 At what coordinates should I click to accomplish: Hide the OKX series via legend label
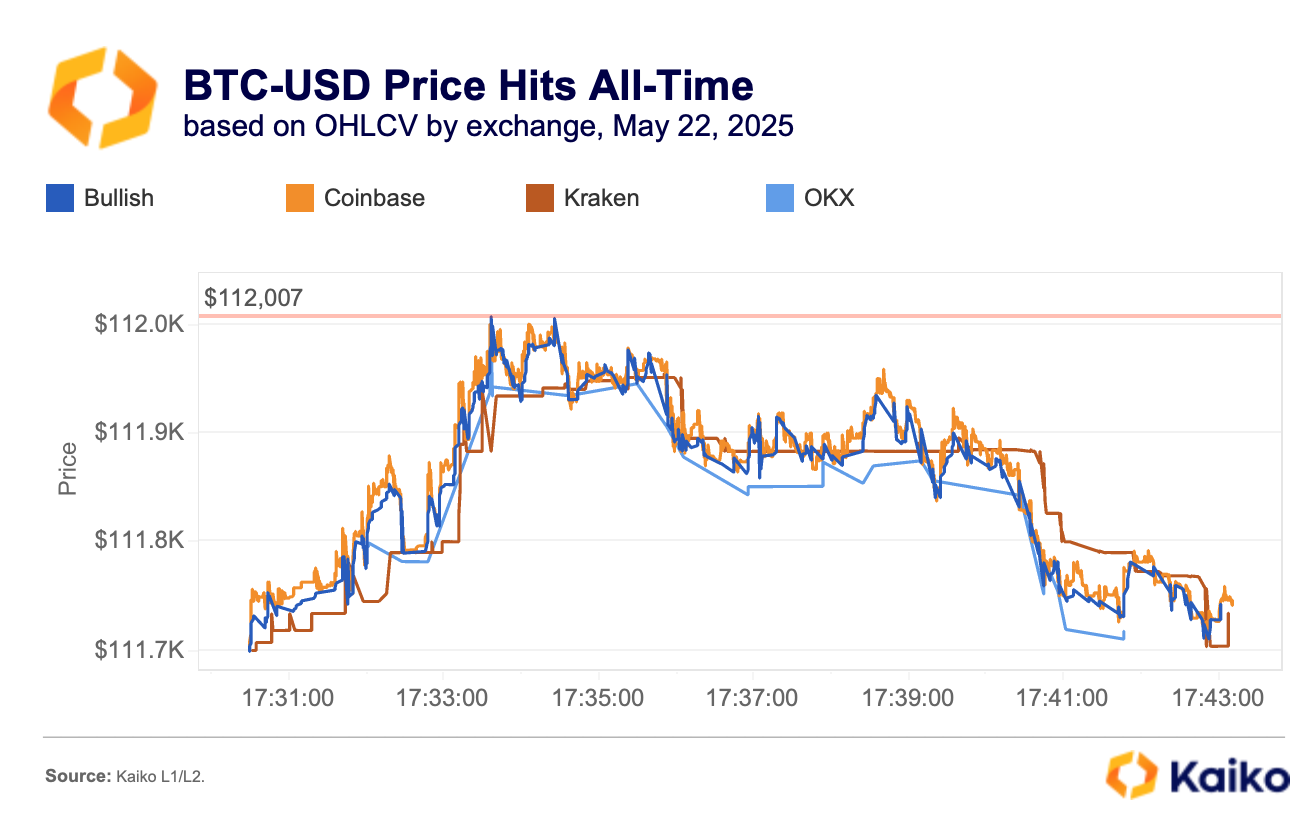pos(829,198)
